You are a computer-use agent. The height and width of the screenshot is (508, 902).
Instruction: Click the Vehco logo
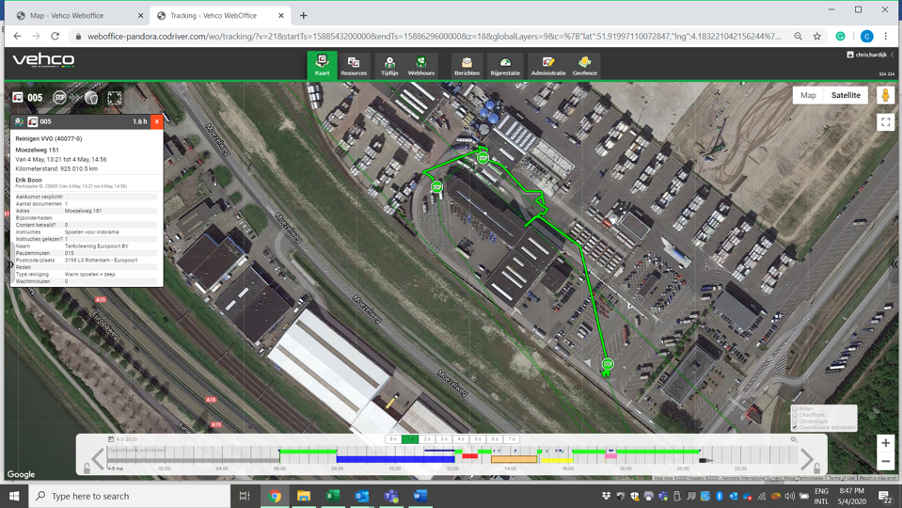[44, 60]
